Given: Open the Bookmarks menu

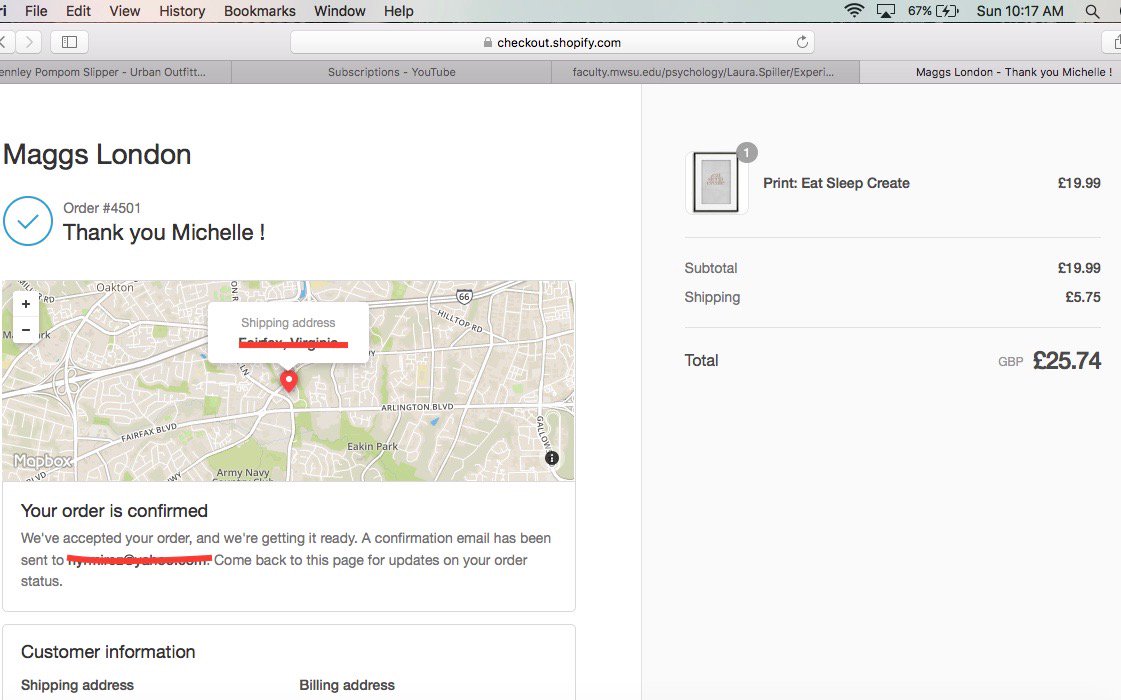Looking at the screenshot, I should point(260,11).
